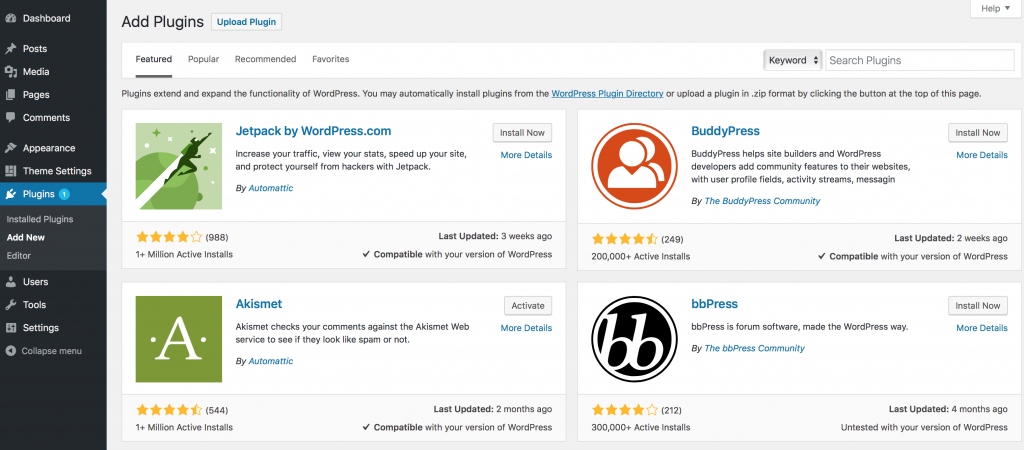This screenshot has height=450, width=1024.
Task: Open More Details for BuddyPress
Action: click(x=982, y=155)
